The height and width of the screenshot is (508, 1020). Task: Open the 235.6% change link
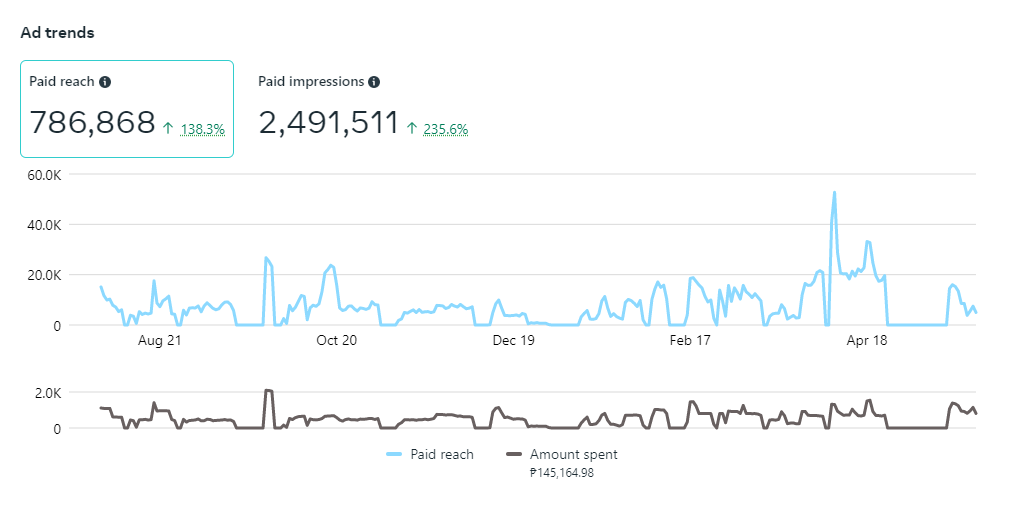pyautogui.click(x=446, y=129)
